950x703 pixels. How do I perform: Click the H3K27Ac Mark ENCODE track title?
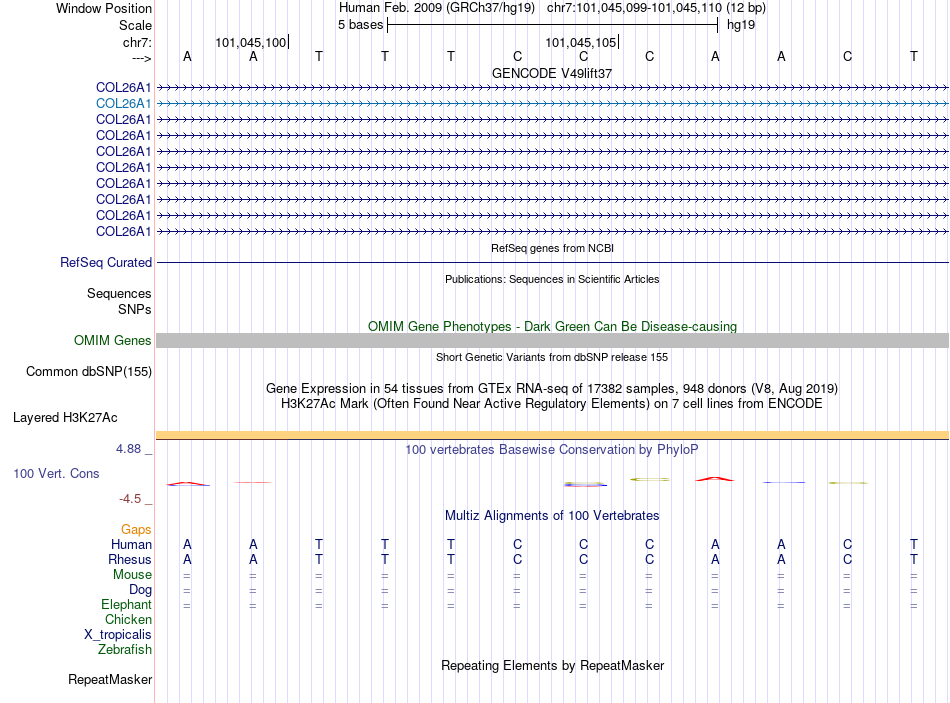pos(552,404)
